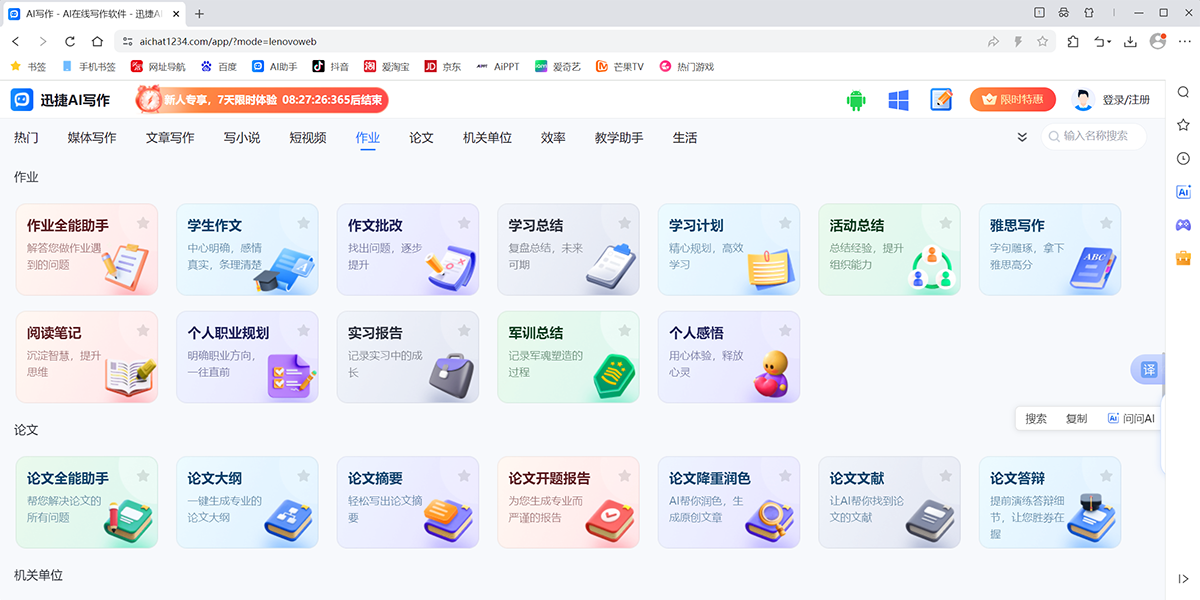Viewport: 1200px width, 600px height.
Task: Expand the category list chevron
Action: pos(1022,137)
